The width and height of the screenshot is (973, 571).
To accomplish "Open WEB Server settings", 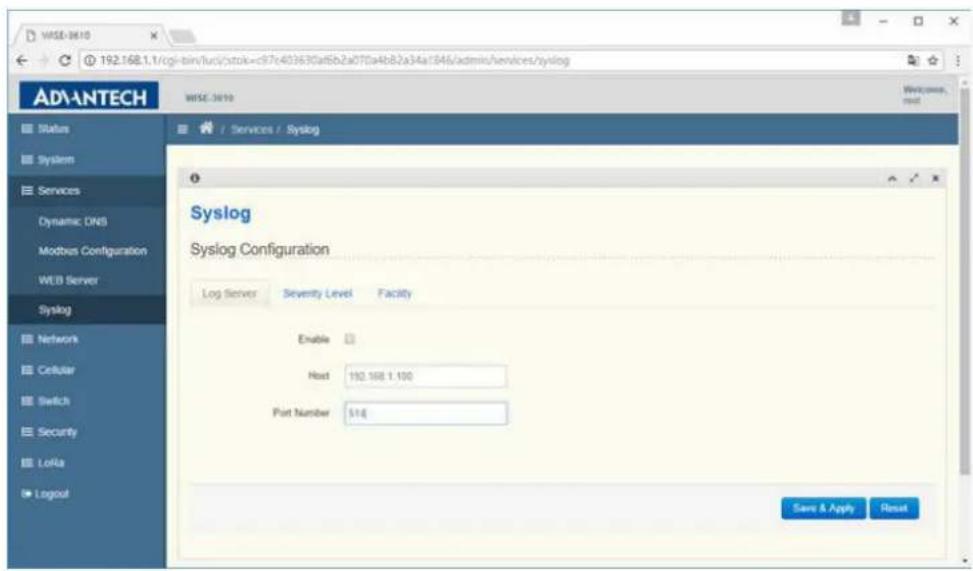I will click(x=68, y=280).
